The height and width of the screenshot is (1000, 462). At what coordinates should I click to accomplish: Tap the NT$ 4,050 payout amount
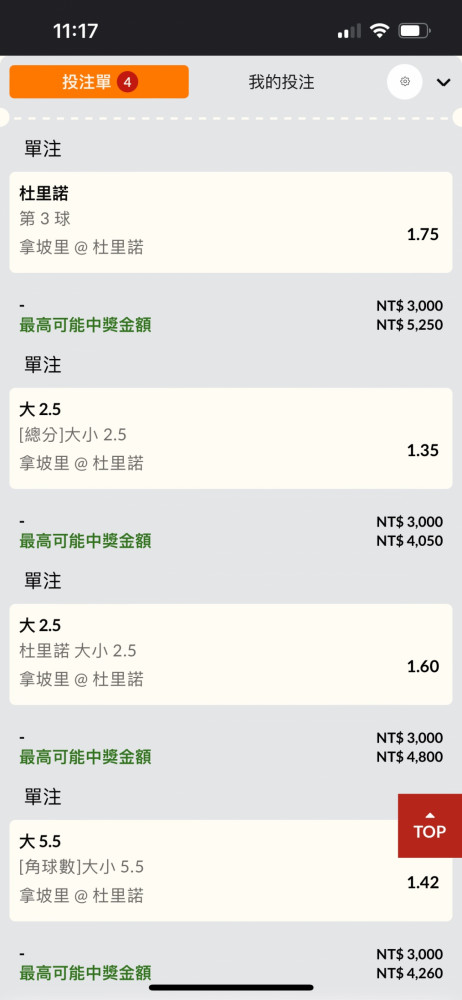coord(410,541)
